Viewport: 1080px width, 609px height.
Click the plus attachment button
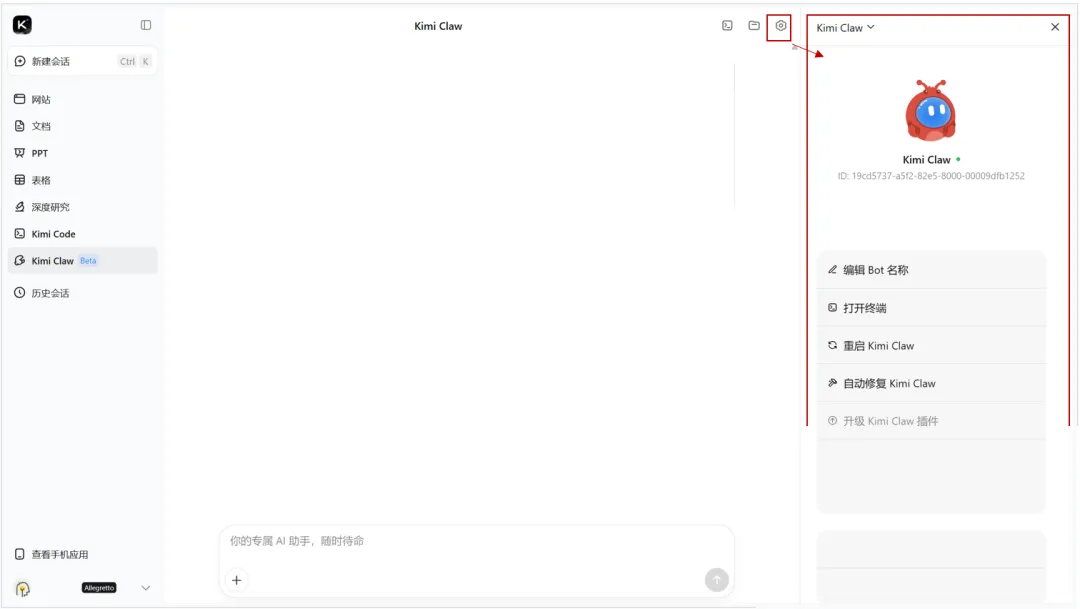click(x=236, y=580)
